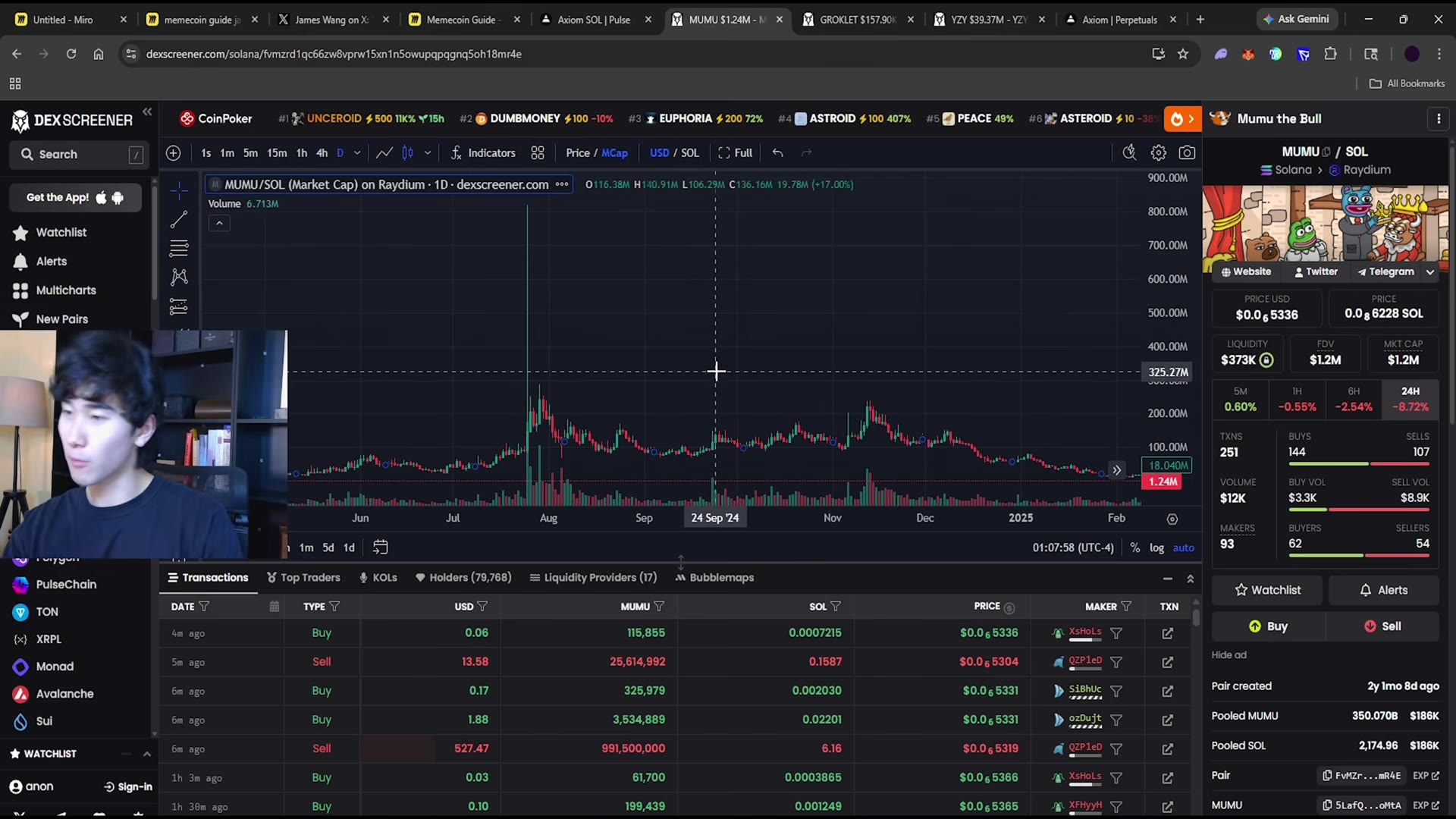The image size is (1456, 819).
Task: Switch chart currency to USD
Action: click(660, 153)
